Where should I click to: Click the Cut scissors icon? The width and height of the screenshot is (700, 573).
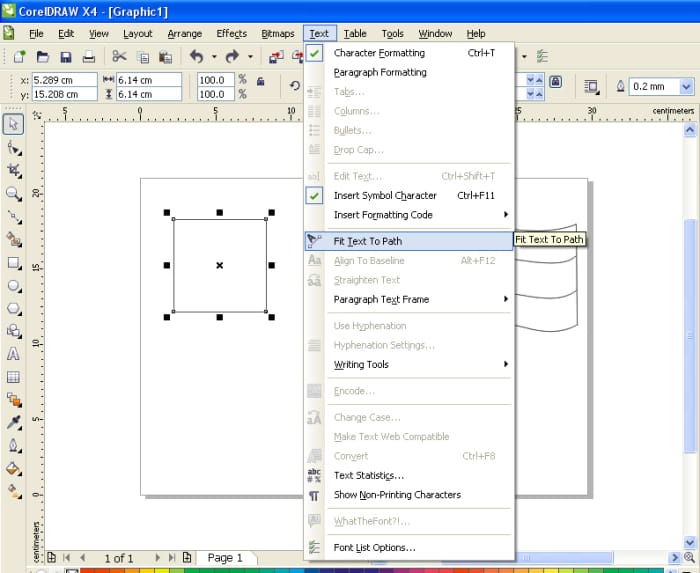point(119,57)
